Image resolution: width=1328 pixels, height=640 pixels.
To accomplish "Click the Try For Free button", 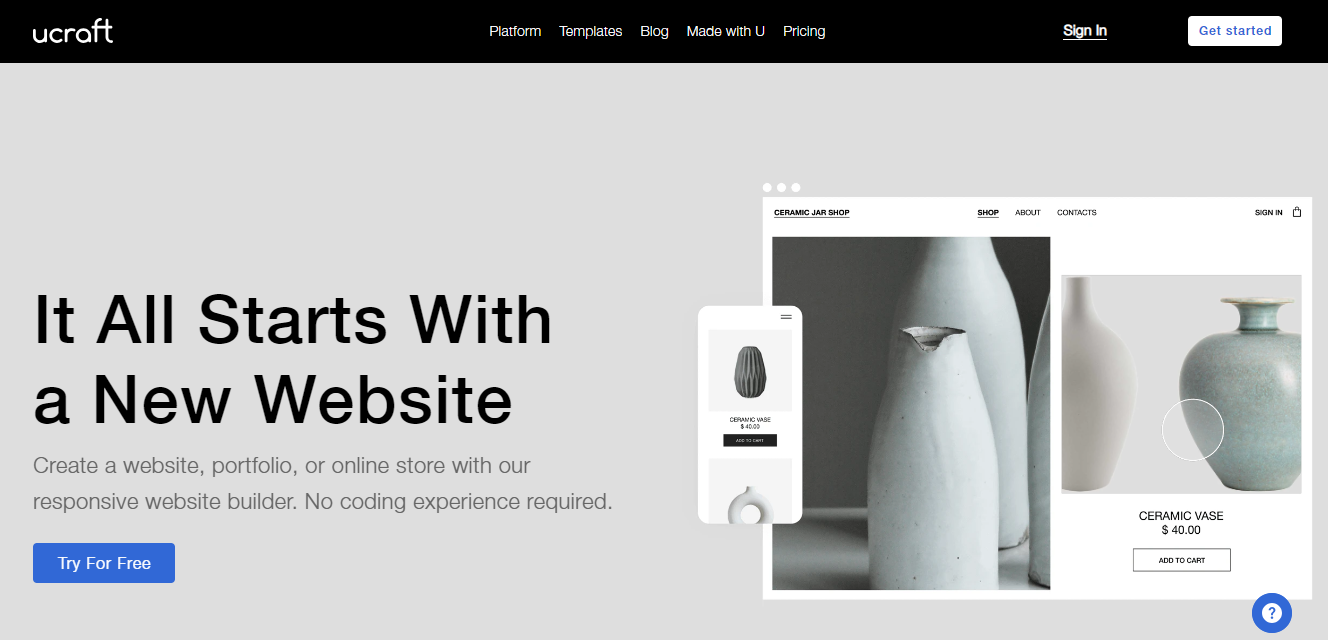I will (104, 563).
